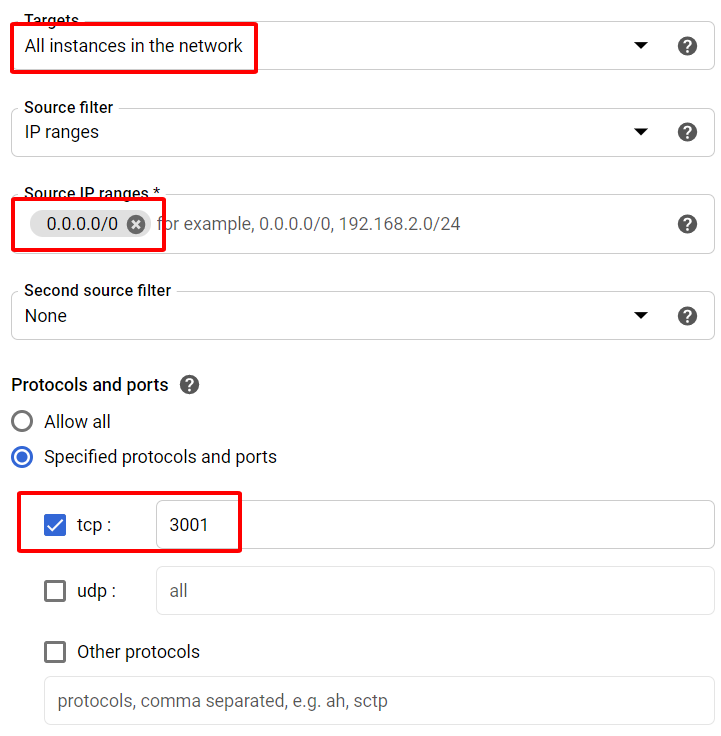721x736 pixels.
Task: Click the IP ranges selected value
Action: 62,132
